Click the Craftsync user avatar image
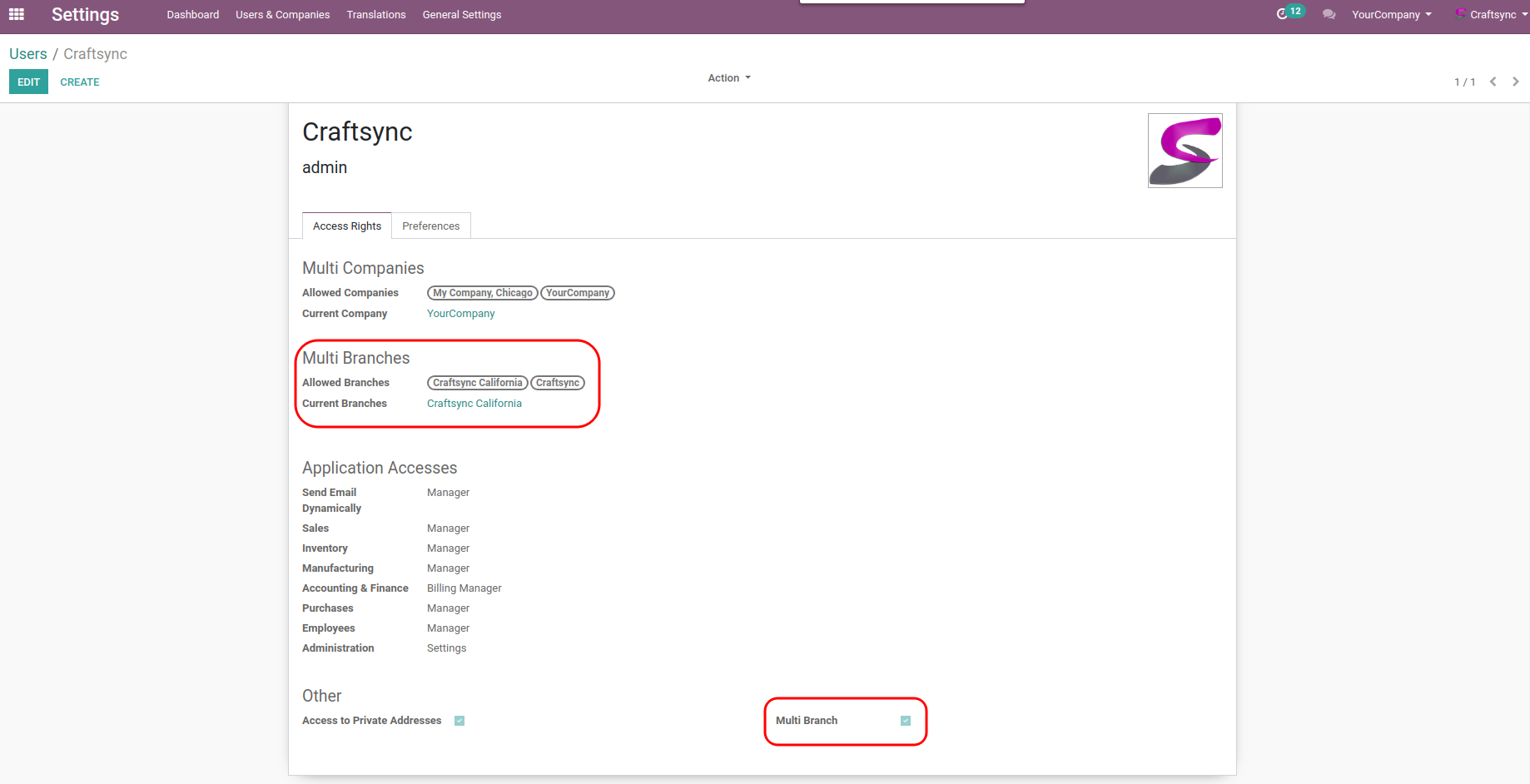The height and width of the screenshot is (784, 1530). tap(1185, 151)
